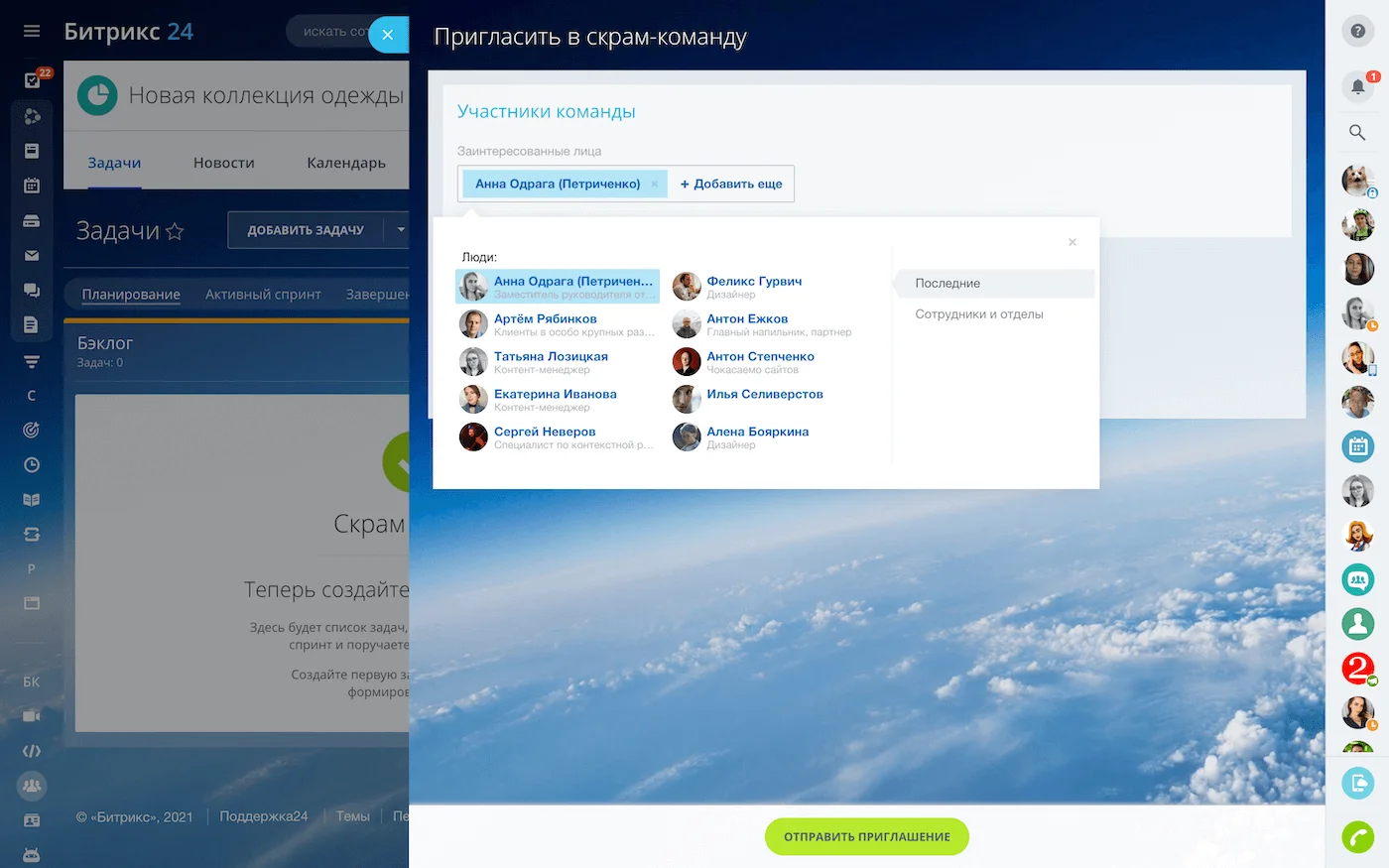The width and height of the screenshot is (1389, 868).
Task: Expand the Добавить задачу dropdown arrow
Action: pos(400,230)
